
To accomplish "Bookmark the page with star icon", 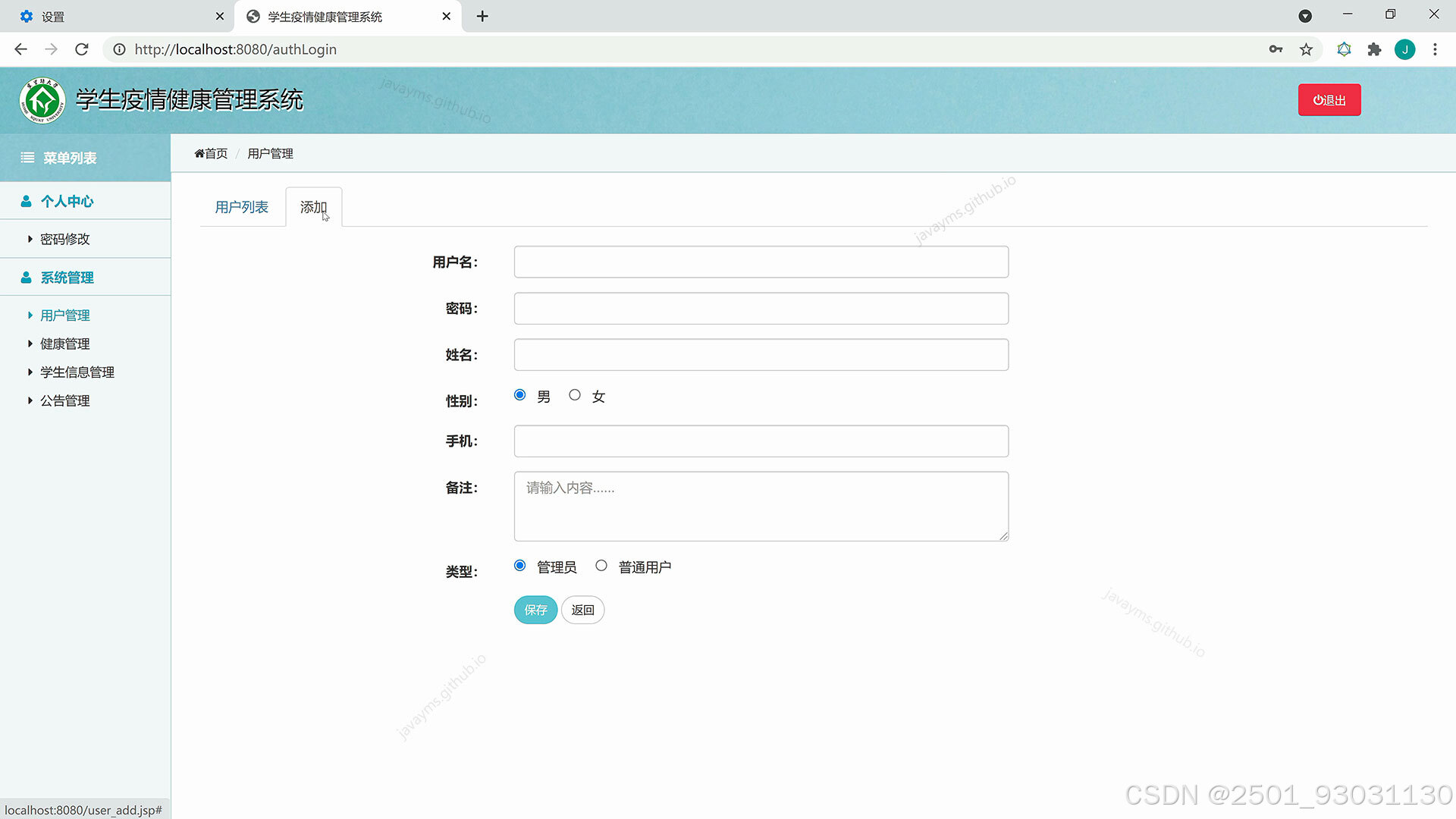I will [x=1306, y=49].
